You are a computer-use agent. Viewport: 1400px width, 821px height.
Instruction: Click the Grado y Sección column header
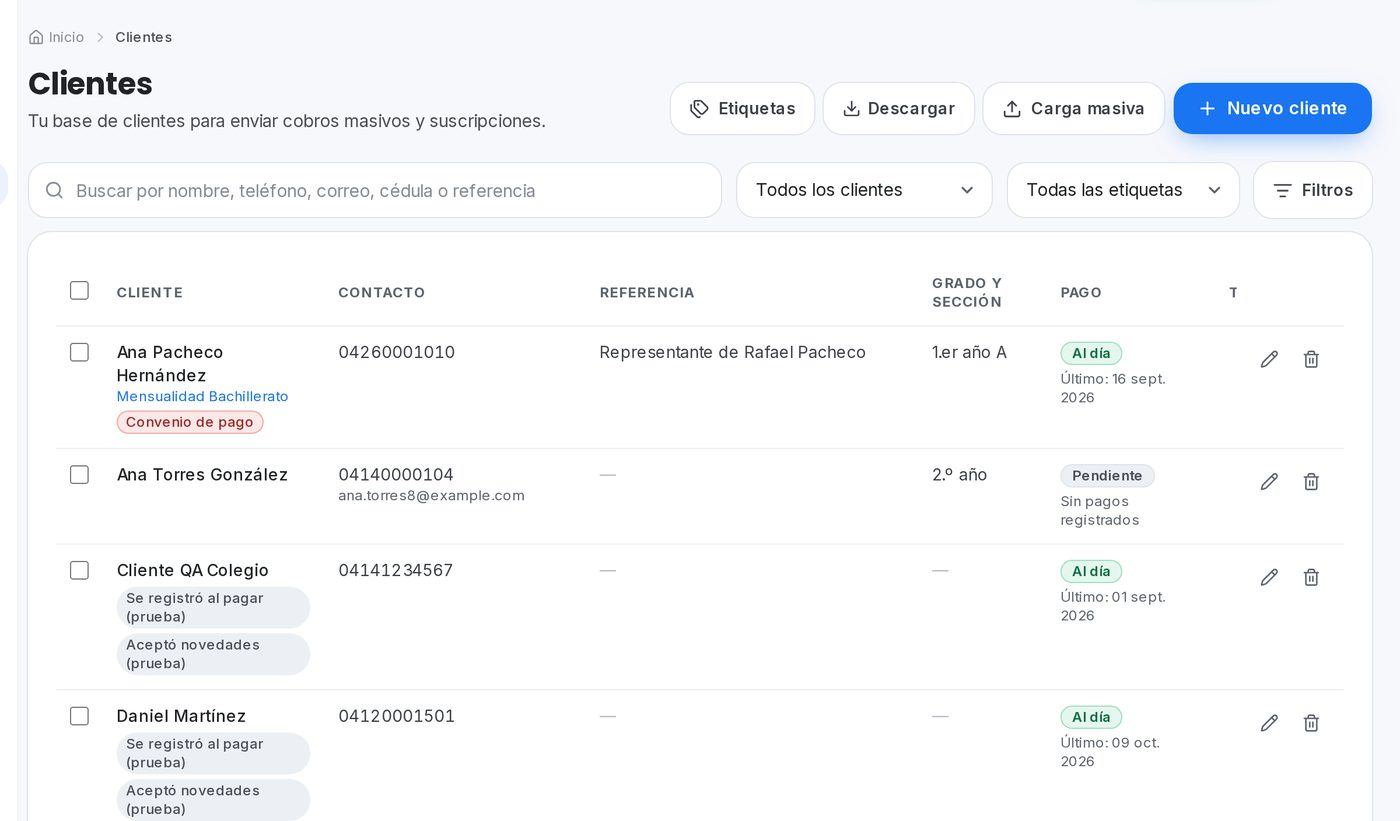(x=967, y=292)
